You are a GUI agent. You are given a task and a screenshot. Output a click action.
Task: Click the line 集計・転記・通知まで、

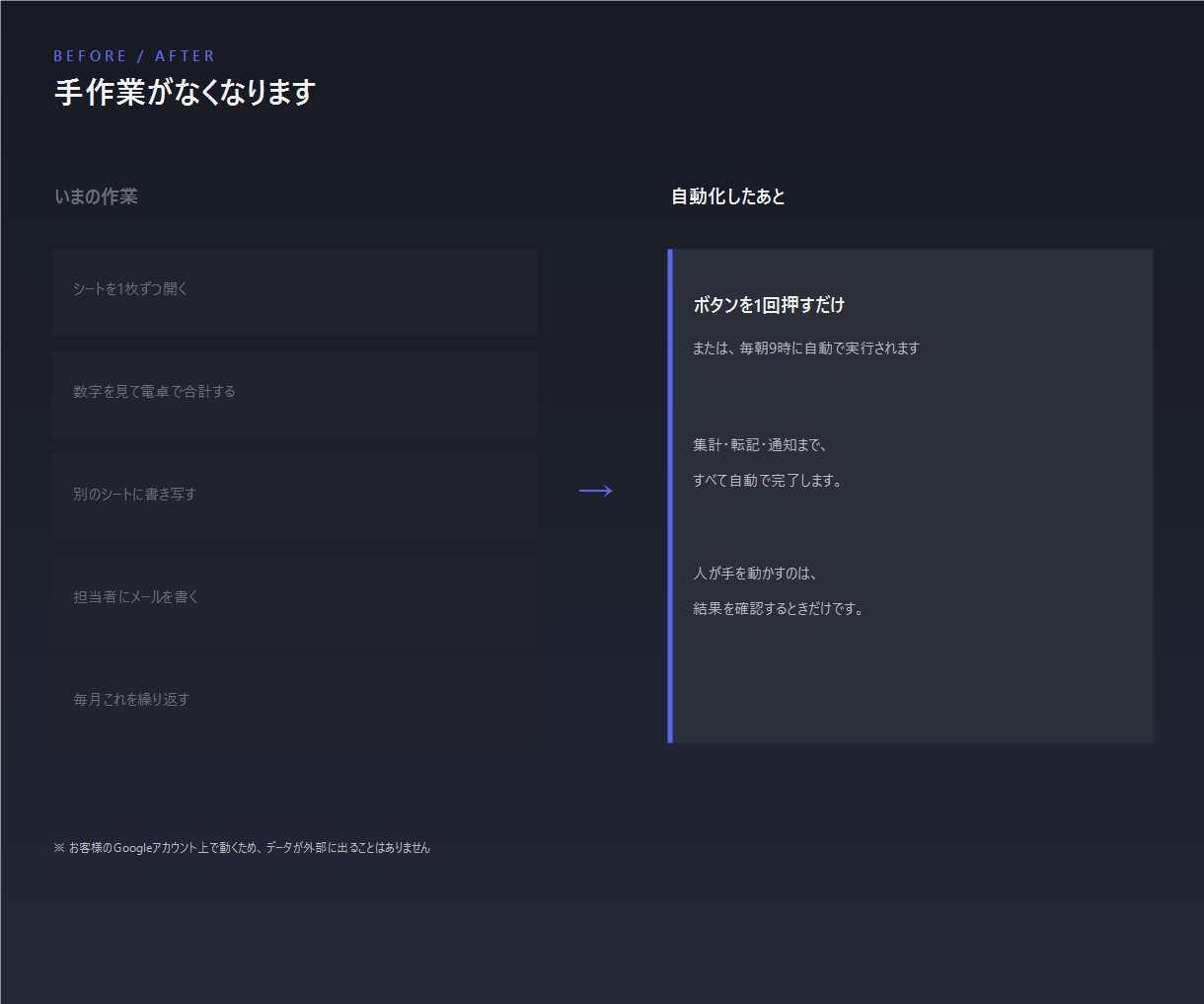pyautogui.click(x=760, y=445)
